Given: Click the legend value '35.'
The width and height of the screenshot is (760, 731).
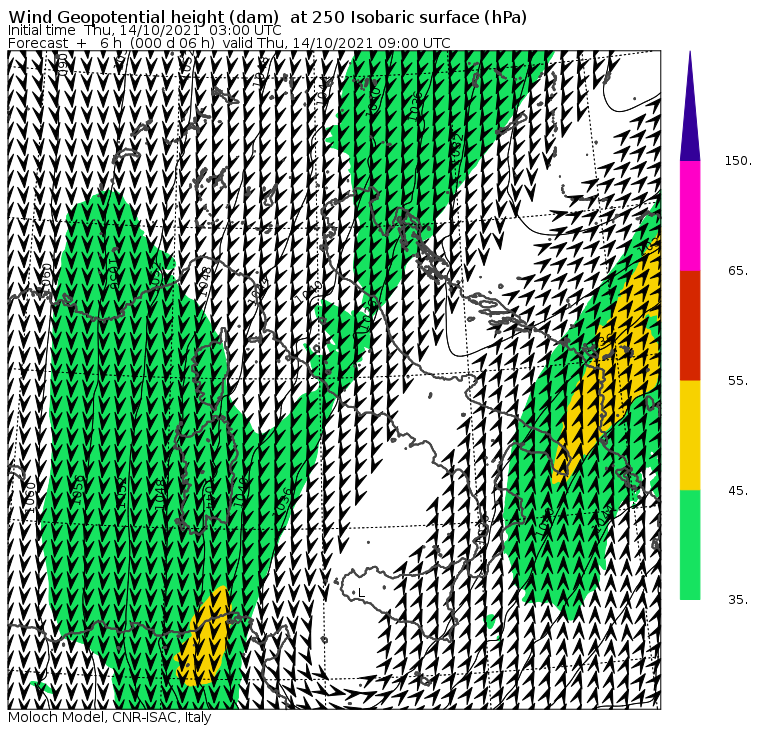Looking at the screenshot, I should click(738, 600).
